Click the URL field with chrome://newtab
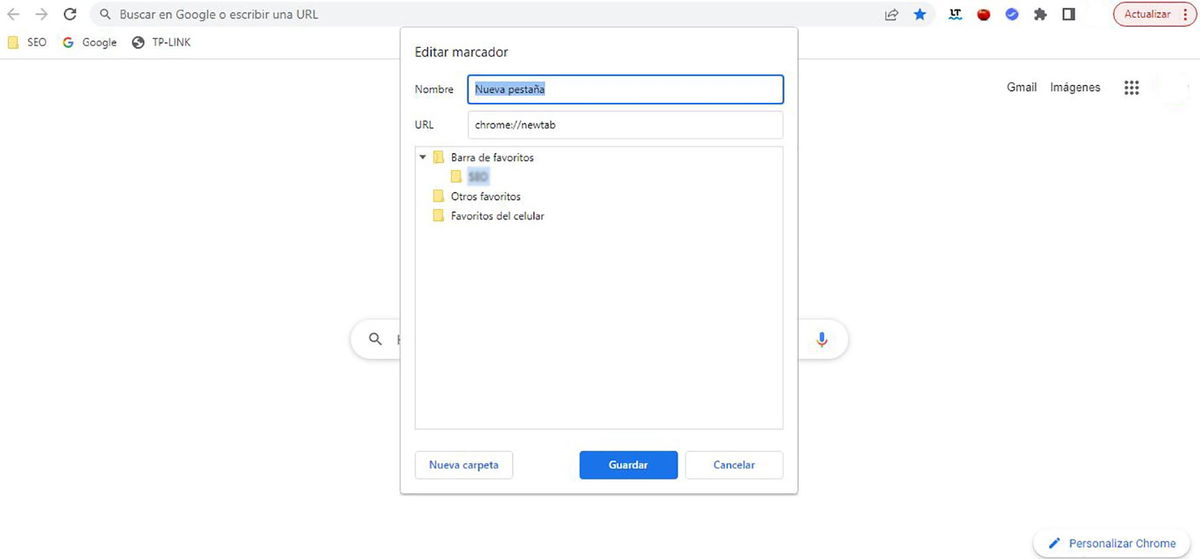The width and height of the screenshot is (1200, 559). point(625,125)
